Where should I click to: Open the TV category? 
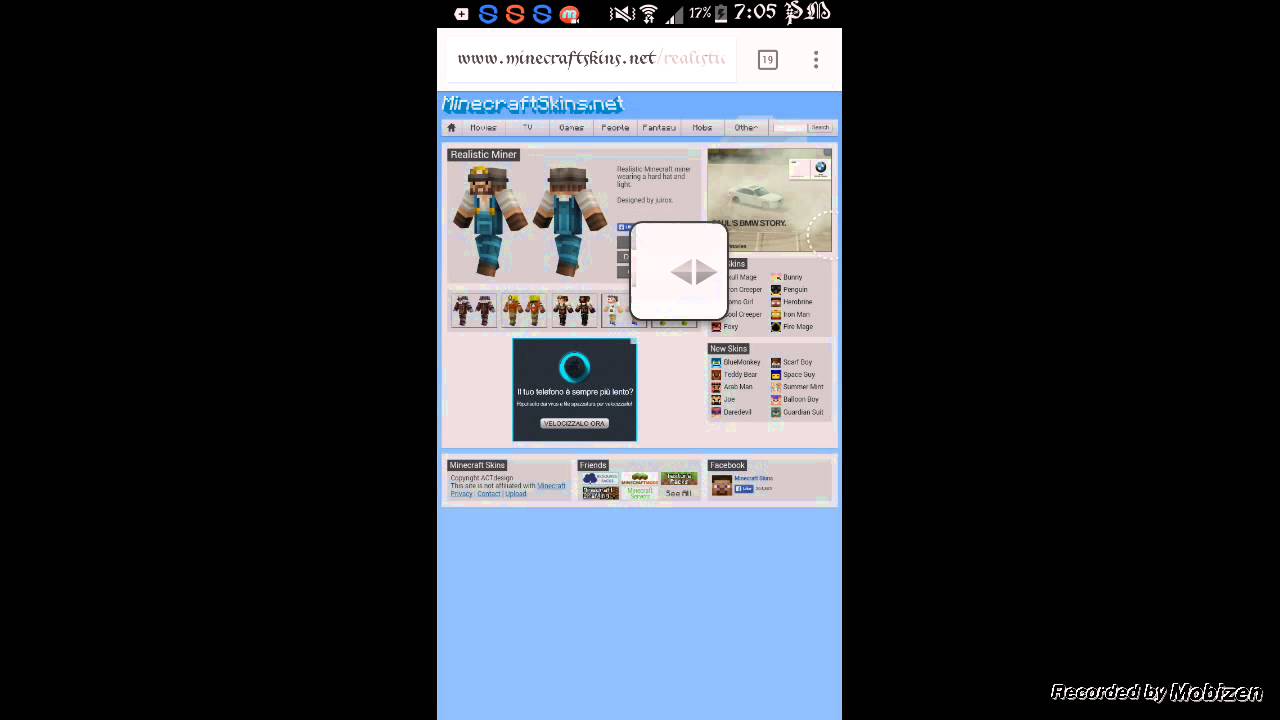click(x=527, y=128)
